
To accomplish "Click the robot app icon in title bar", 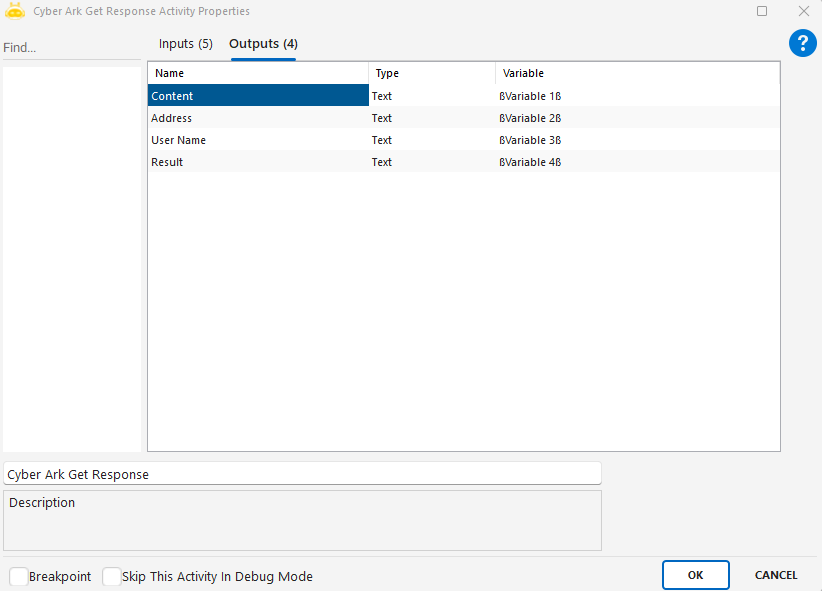I will (x=15, y=11).
